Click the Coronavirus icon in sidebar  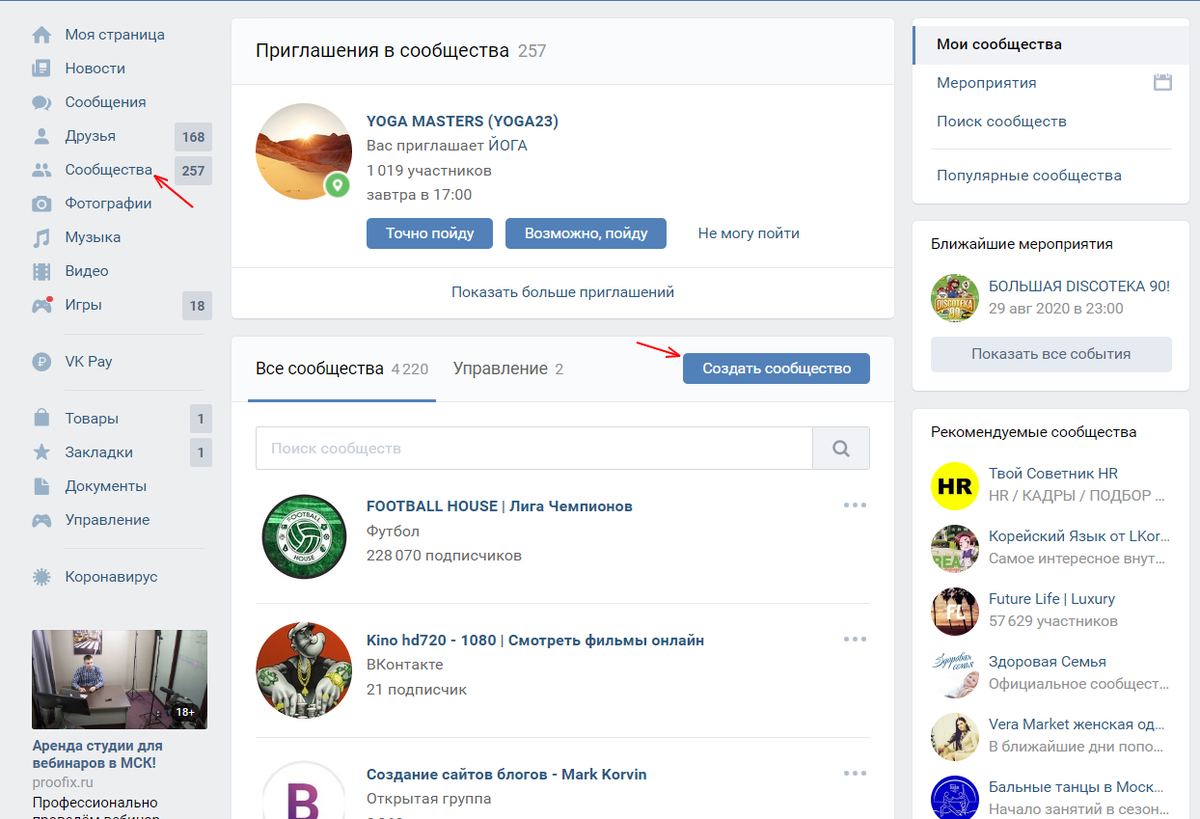[x=41, y=577]
